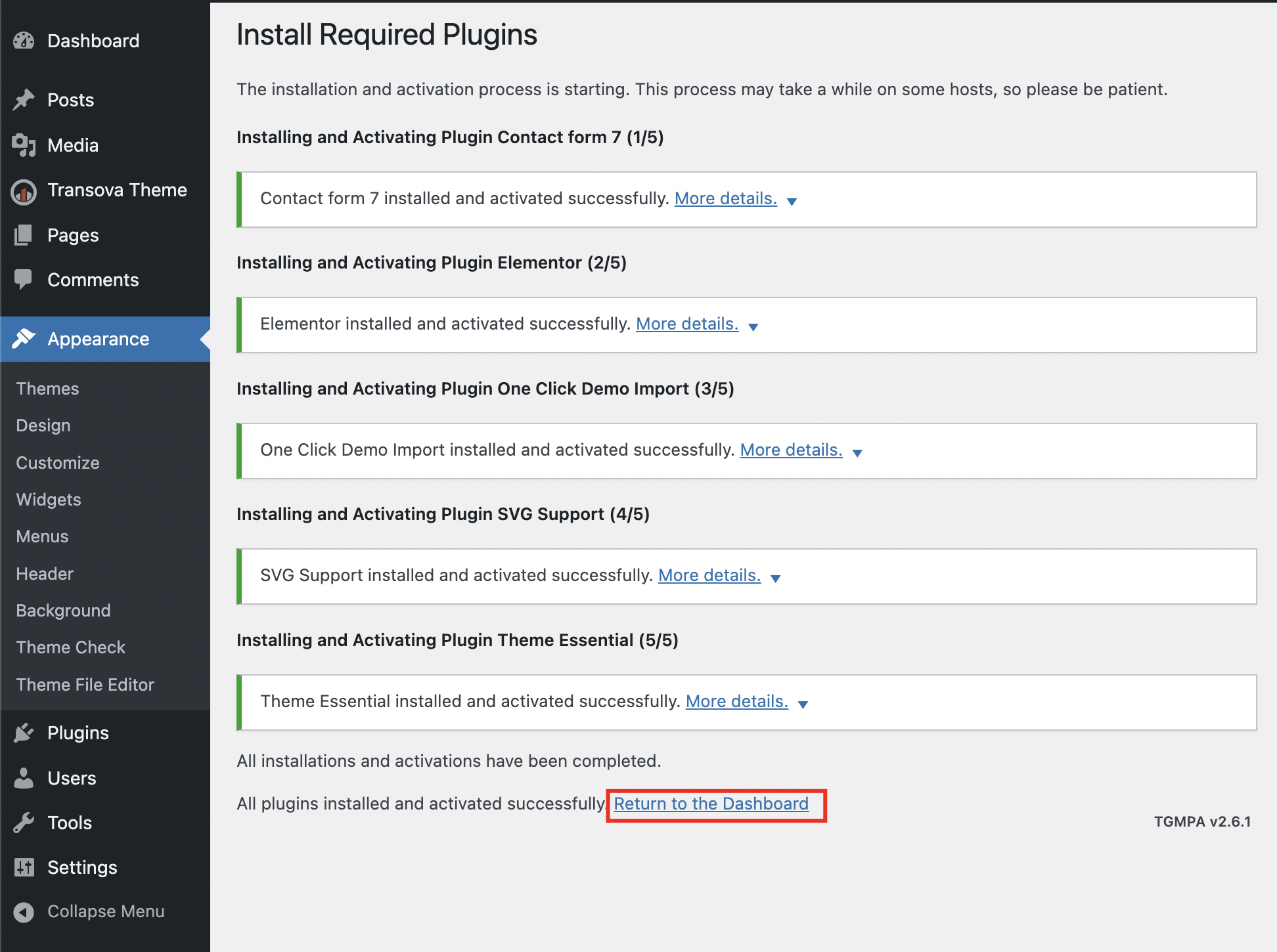1277x952 pixels.
Task: Click the Comments speech bubble icon
Action: pyautogui.click(x=24, y=280)
